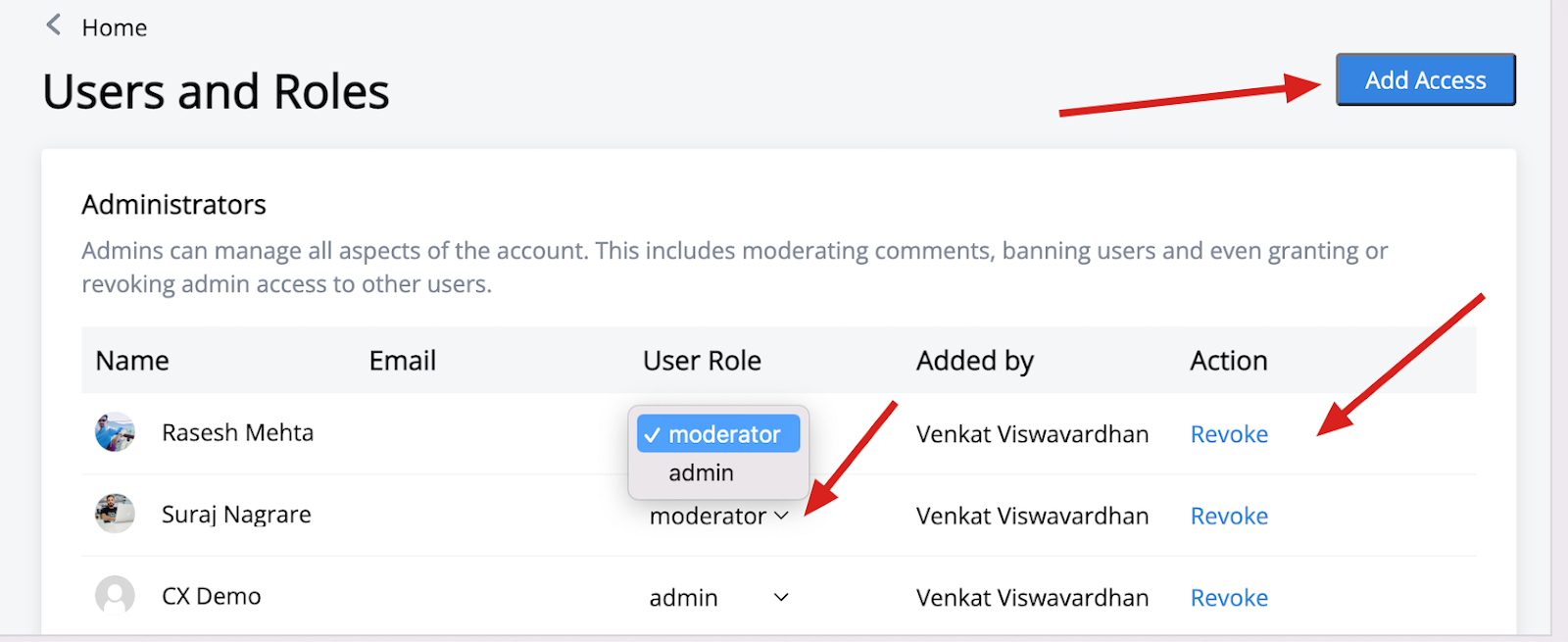Click the Rasesh Mehta name text
The image size is (1568, 642).
(238, 432)
